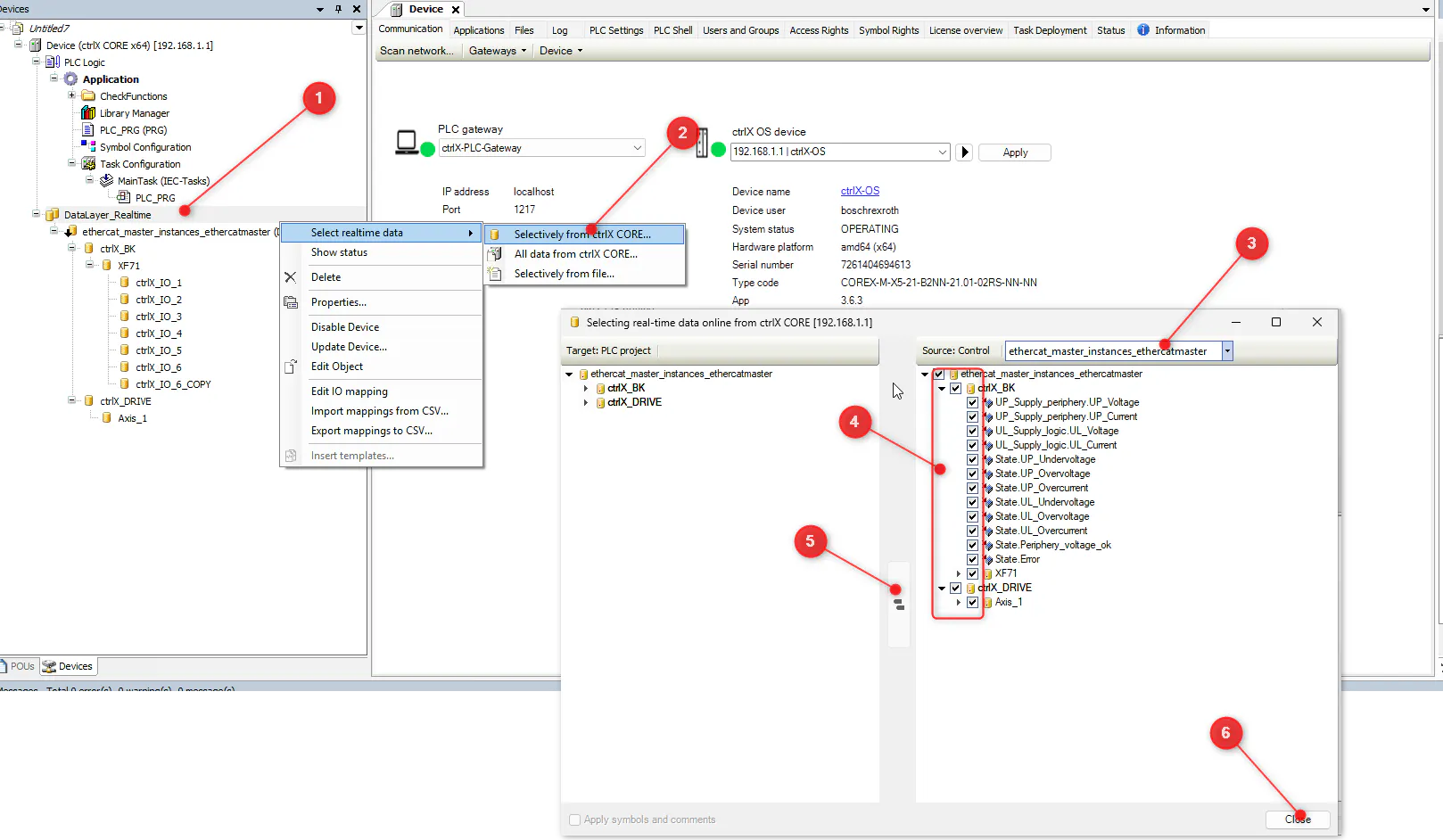This screenshot has height=840, width=1443.
Task: Click the Edit Object icon in context menu
Action: click(290, 366)
